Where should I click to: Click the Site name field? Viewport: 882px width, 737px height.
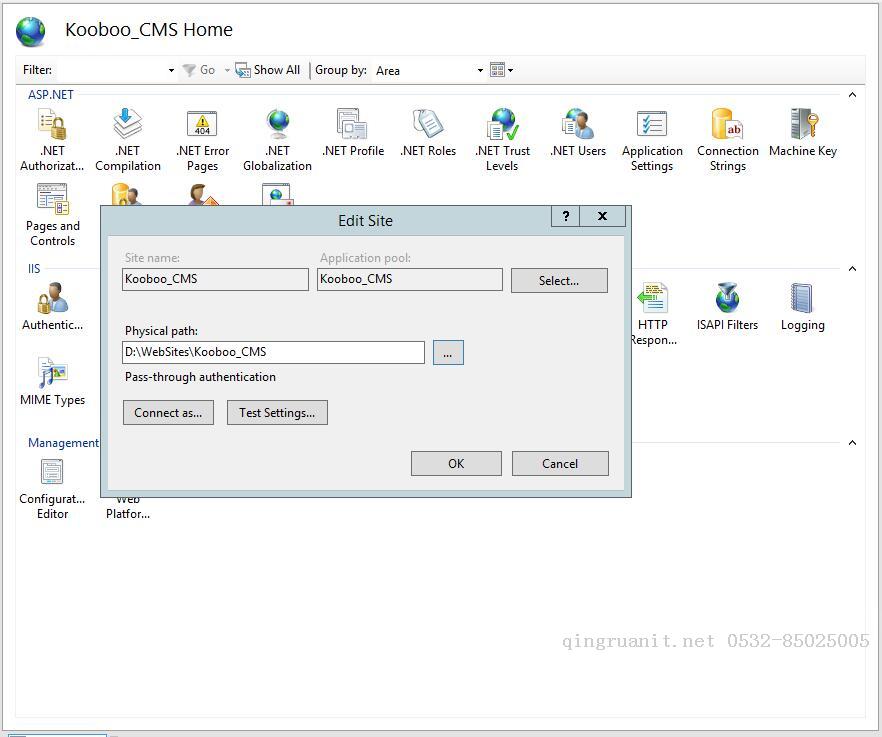click(215, 279)
